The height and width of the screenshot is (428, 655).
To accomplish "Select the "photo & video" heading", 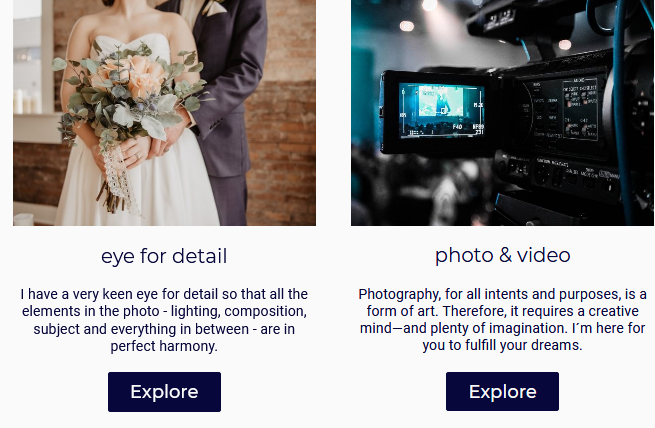I will 503,255.
